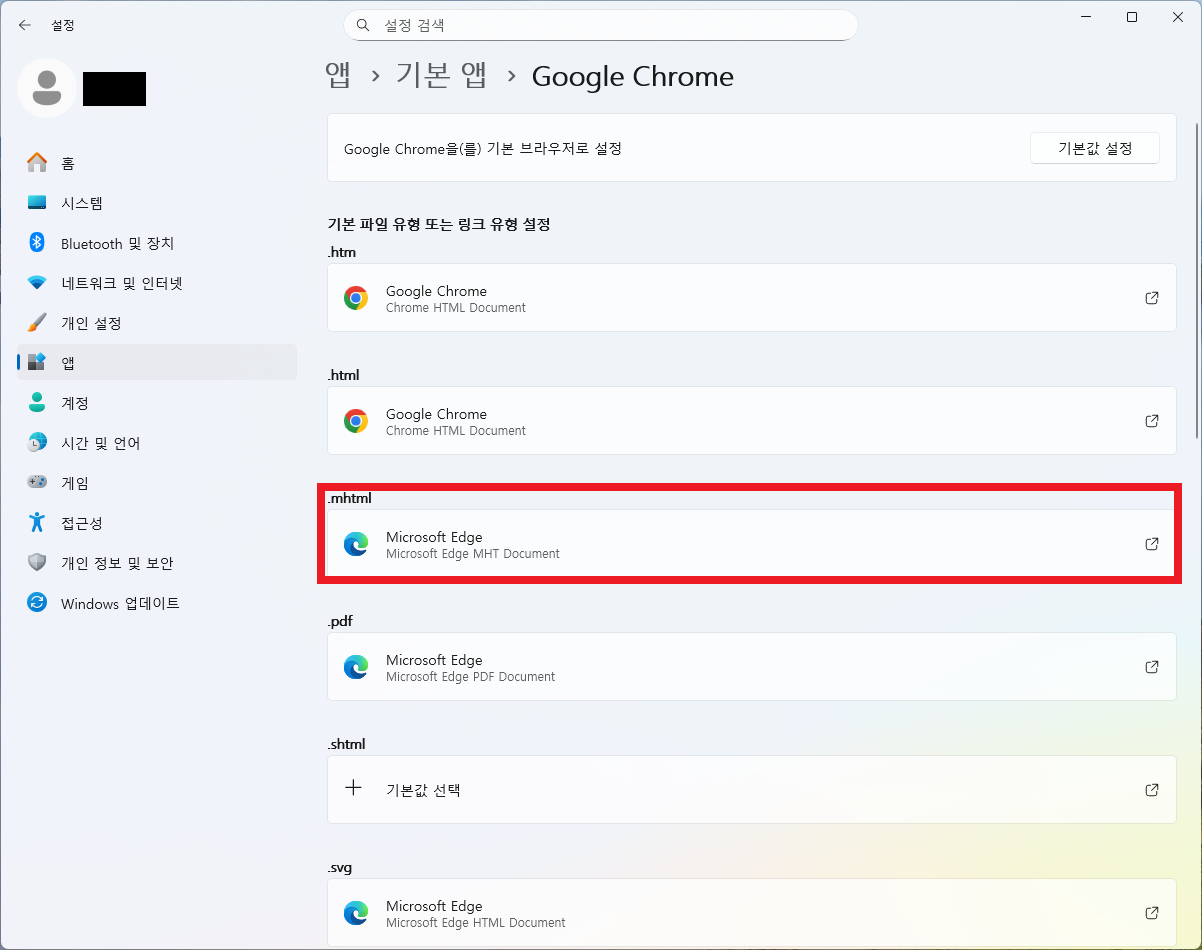Click the personalization paintbrush icon

(37, 323)
